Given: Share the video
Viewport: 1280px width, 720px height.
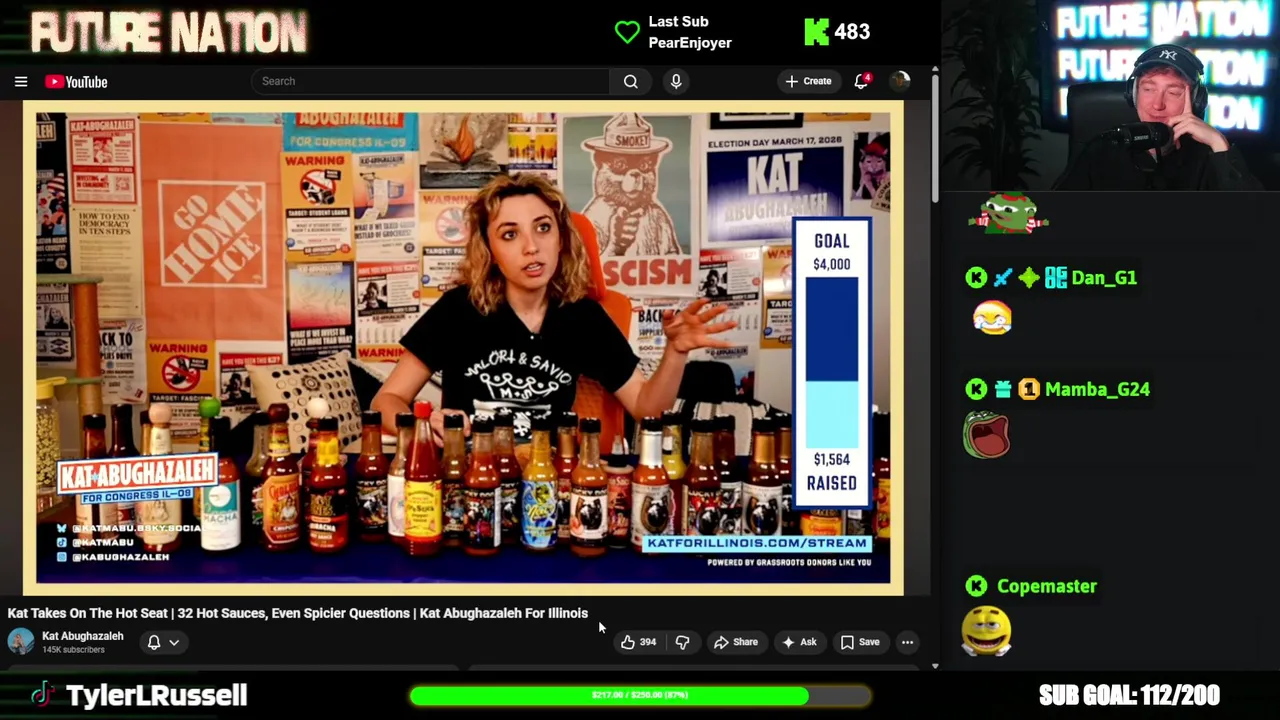Looking at the screenshot, I should (736, 642).
